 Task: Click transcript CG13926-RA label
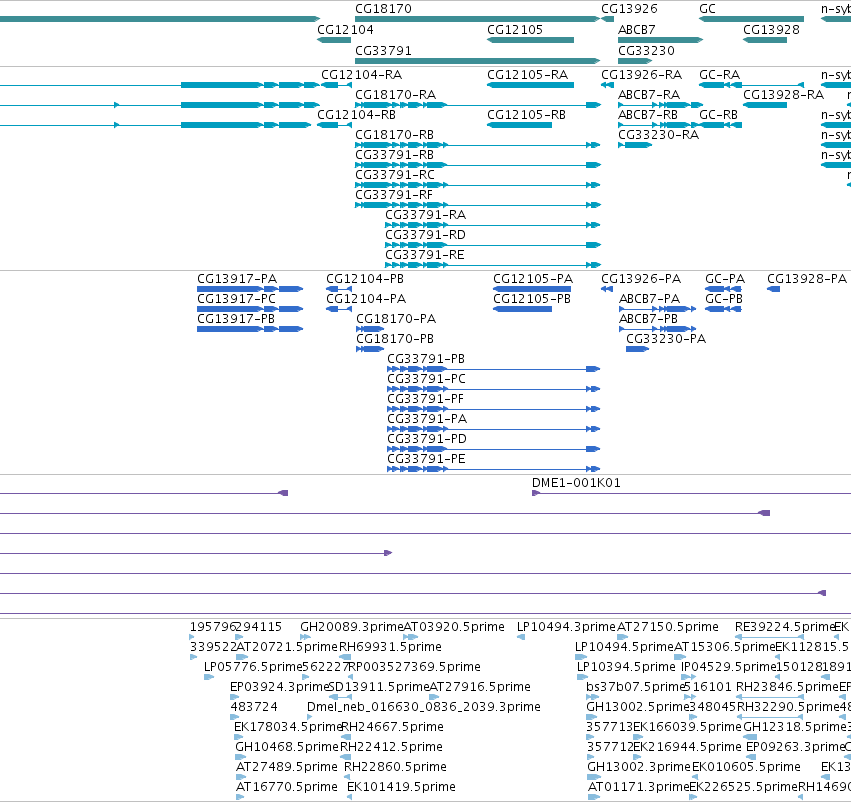[642, 74]
